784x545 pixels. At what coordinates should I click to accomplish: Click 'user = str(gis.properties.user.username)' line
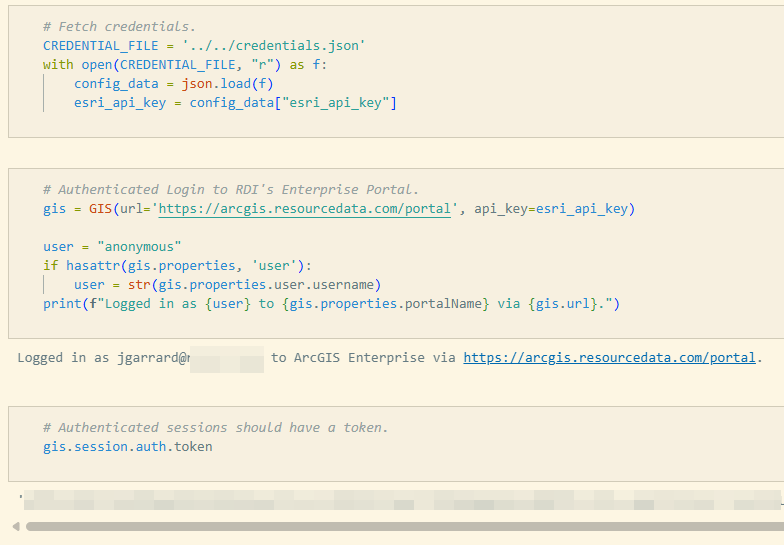(228, 285)
